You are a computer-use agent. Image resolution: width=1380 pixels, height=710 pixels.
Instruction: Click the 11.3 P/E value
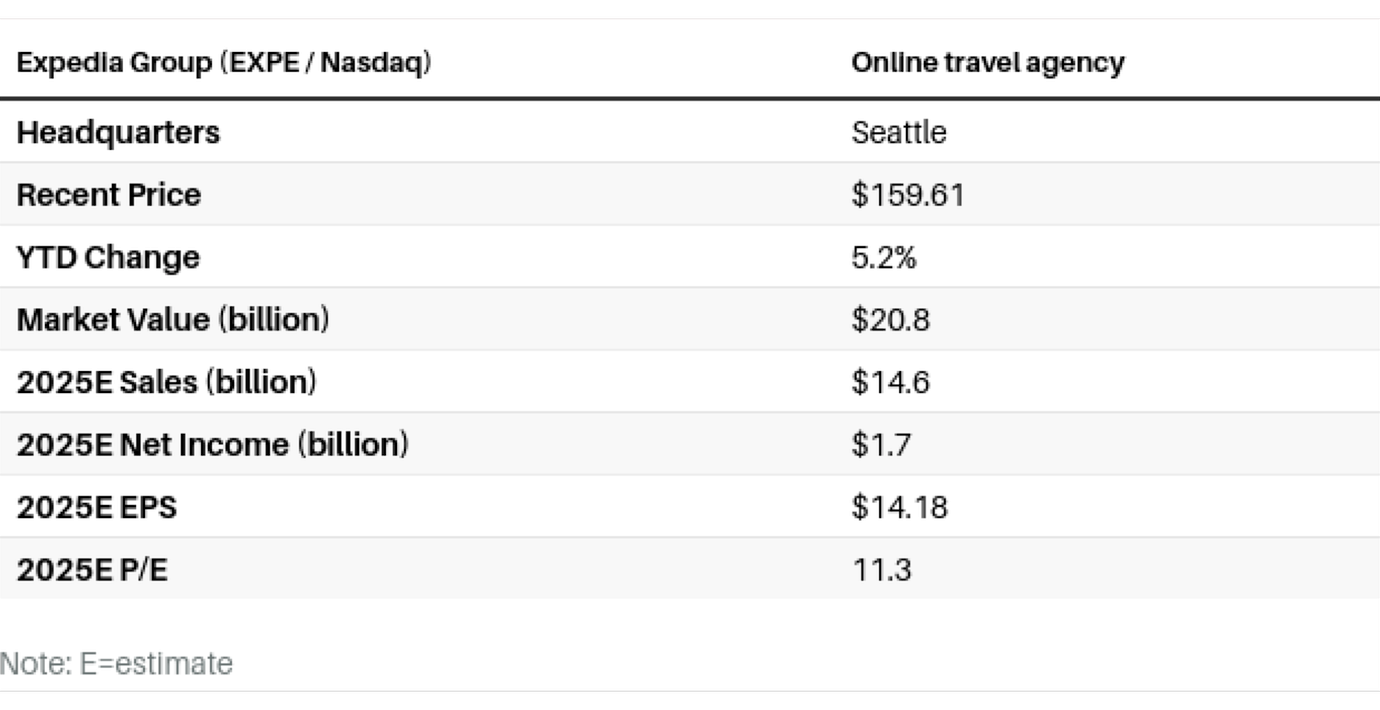pyautogui.click(x=880, y=569)
